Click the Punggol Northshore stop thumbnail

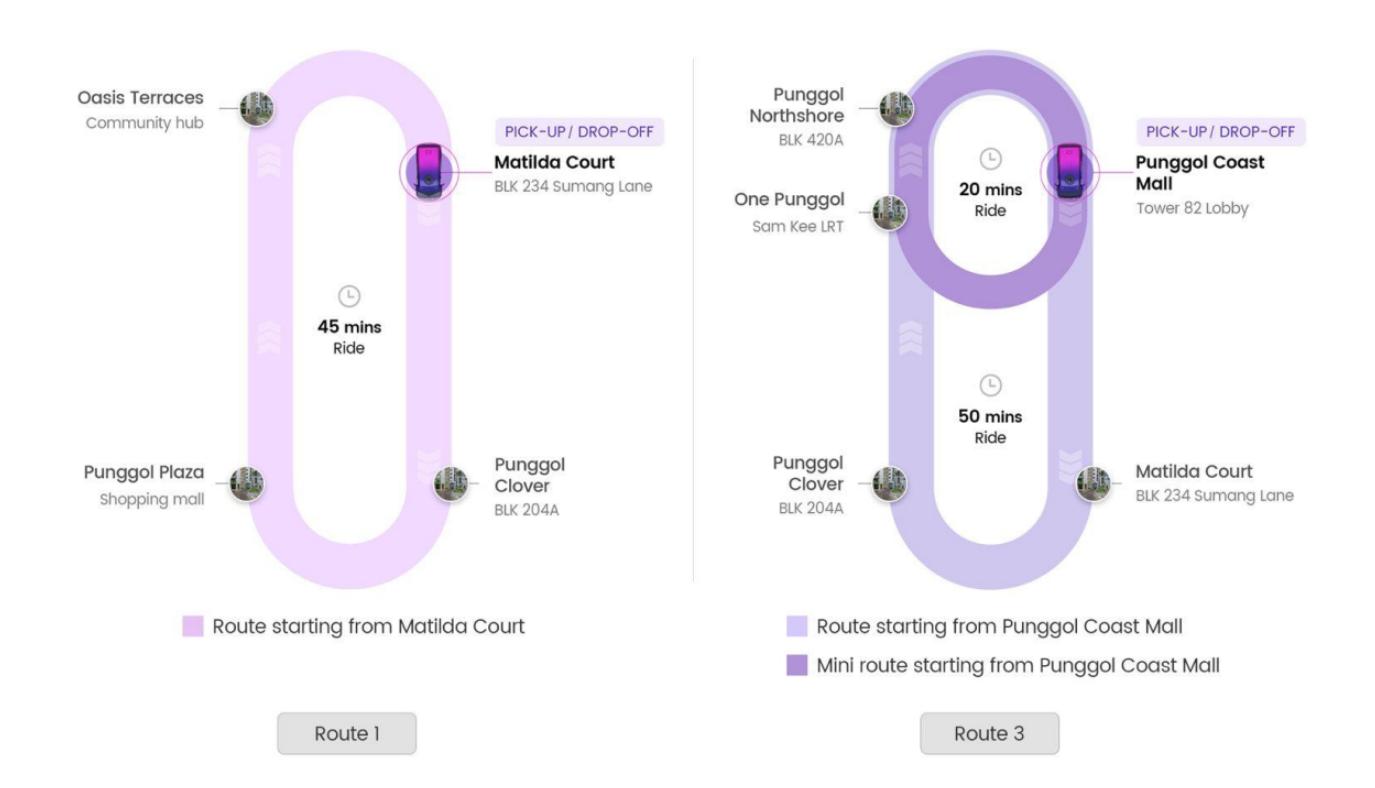tap(896, 108)
